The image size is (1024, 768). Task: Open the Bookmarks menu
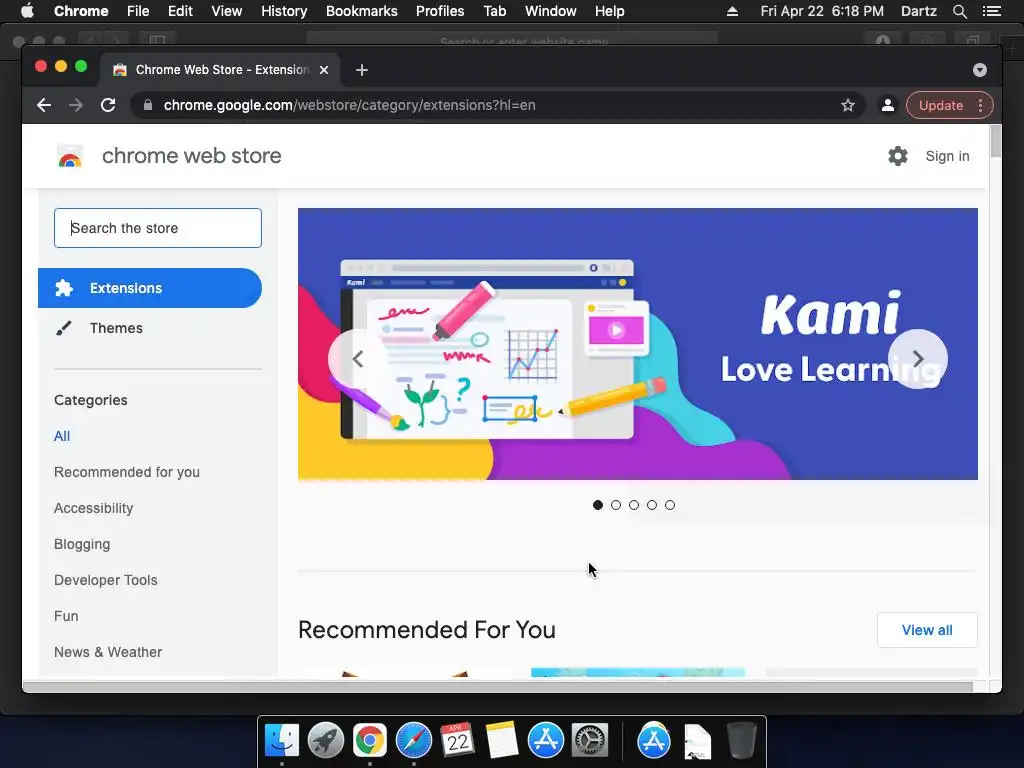[362, 11]
